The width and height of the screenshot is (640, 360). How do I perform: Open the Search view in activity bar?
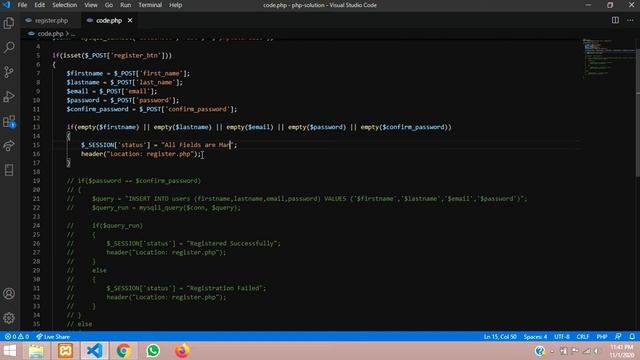9,47
